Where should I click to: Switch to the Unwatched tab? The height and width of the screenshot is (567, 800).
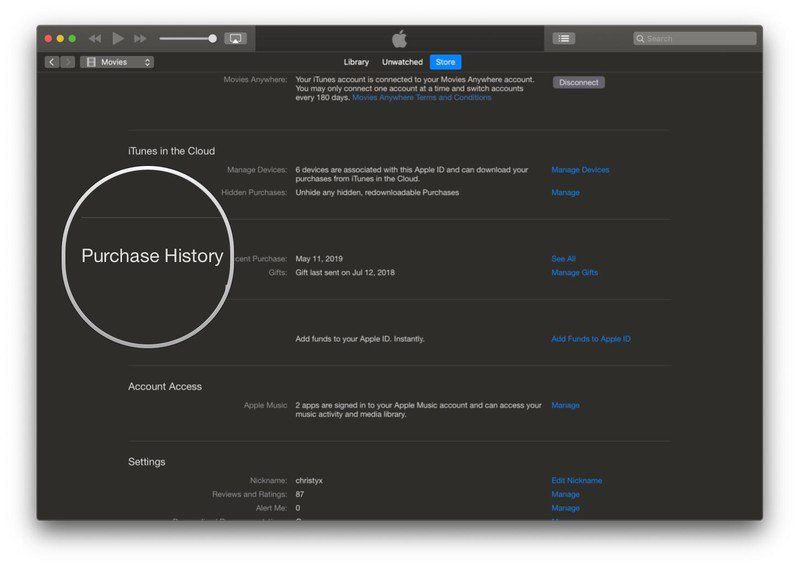point(402,62)
